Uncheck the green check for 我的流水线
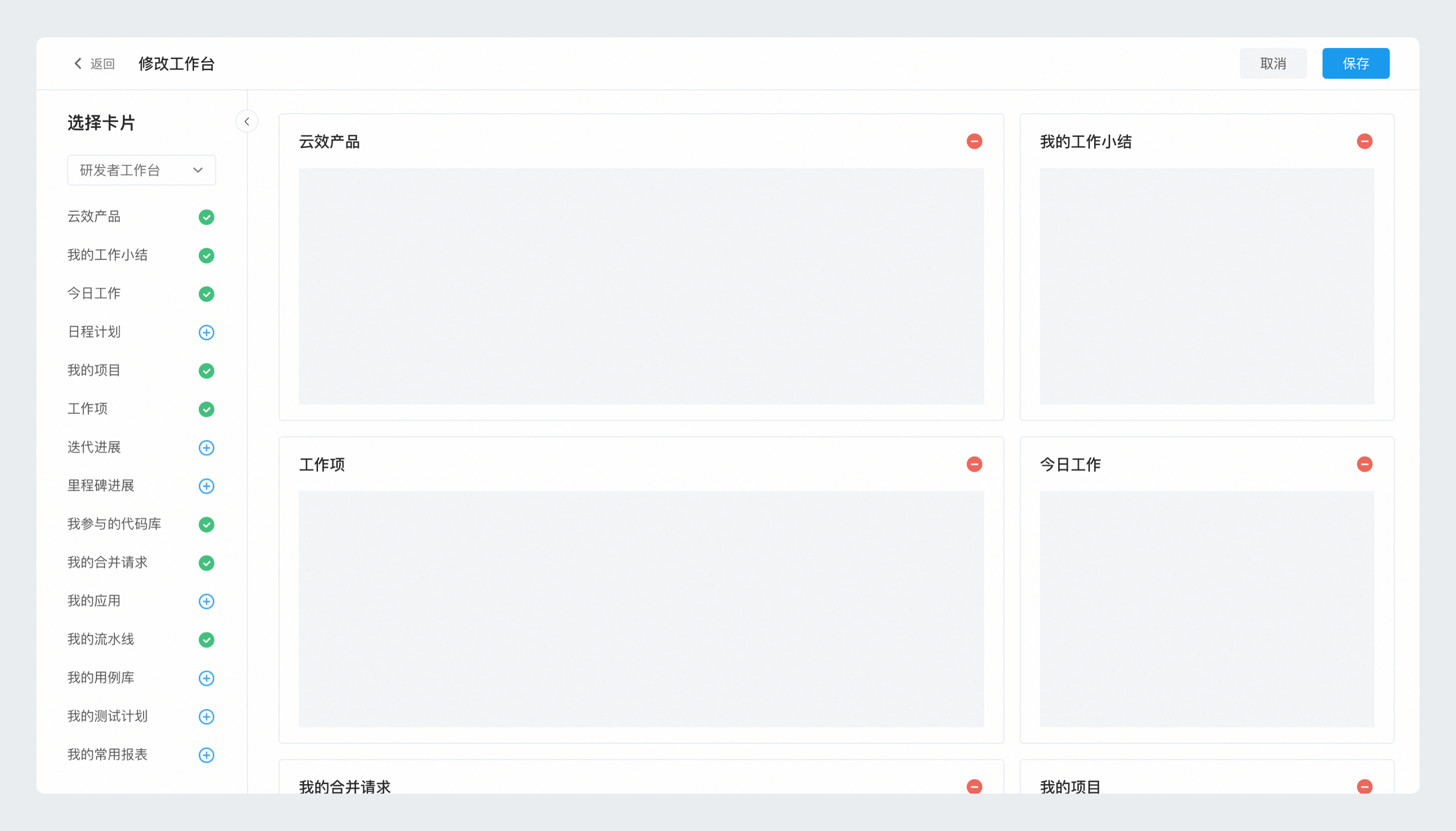The width and height of the screenshot is (1456, 831). 206,640
